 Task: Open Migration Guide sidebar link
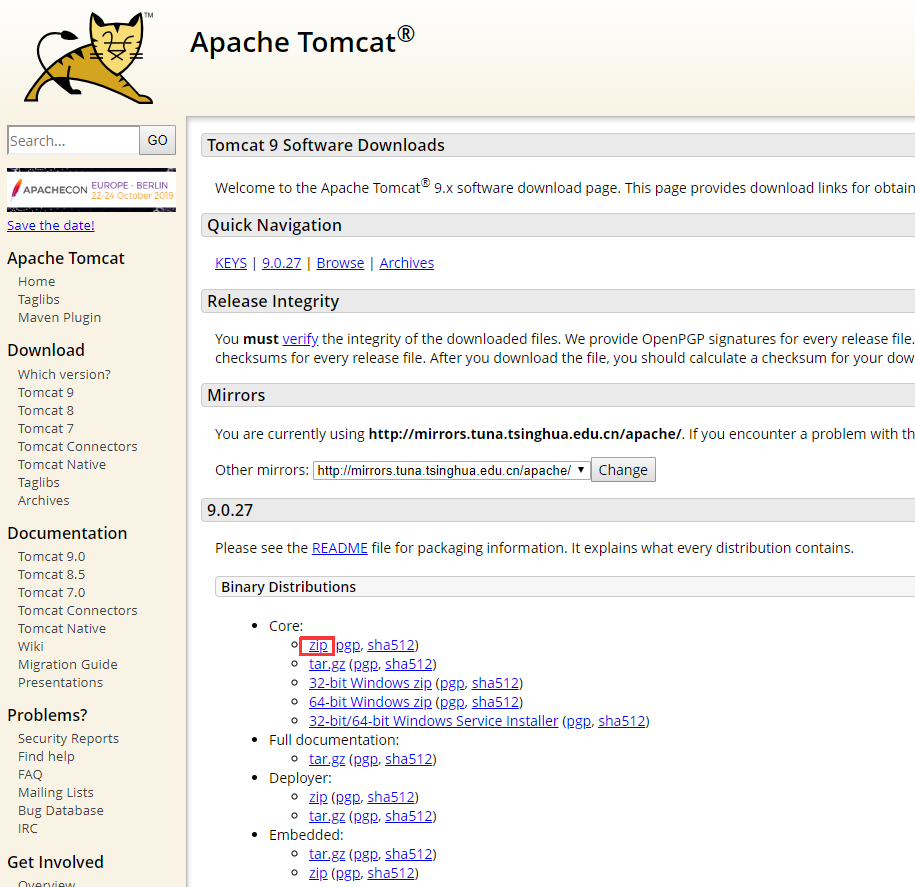point(68,665)
